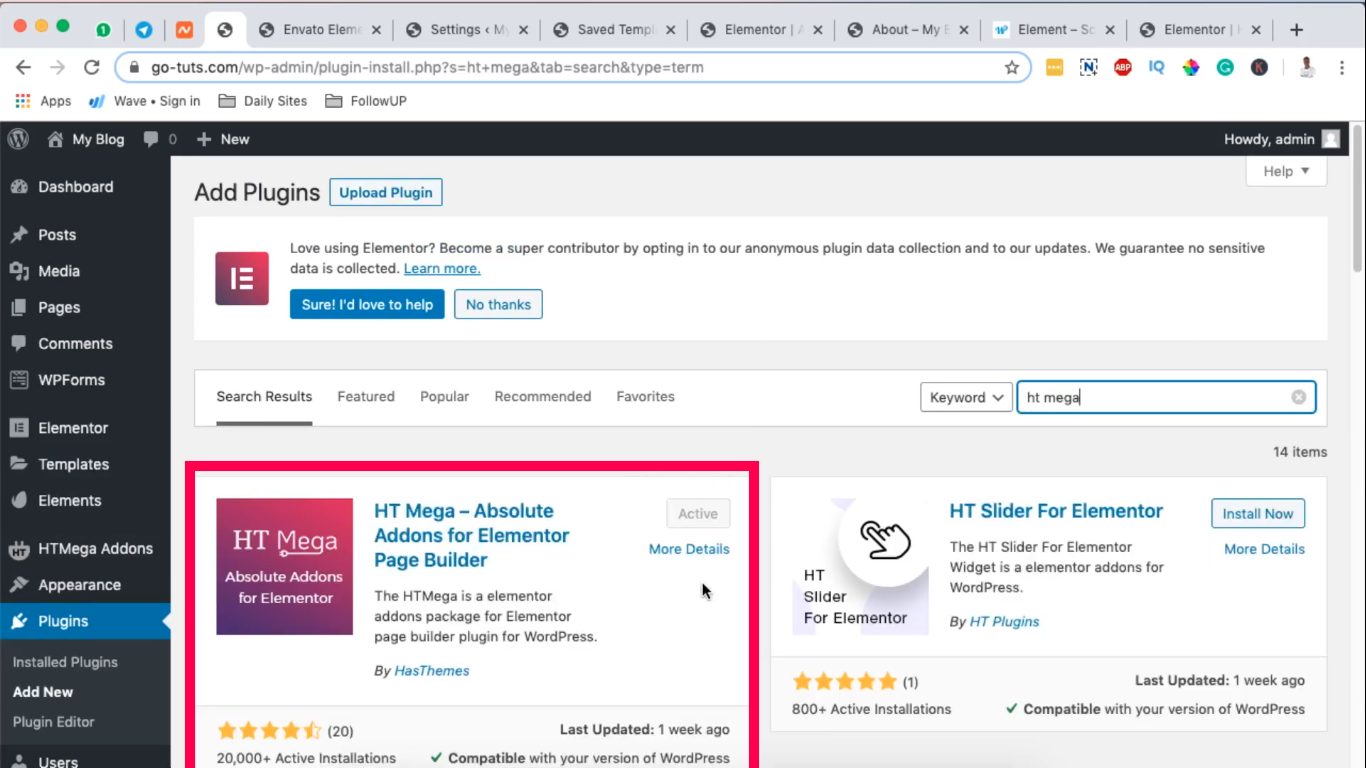1366x768 pixels.
Task: Click the HT Mega plugin thumbnail image
Action: coord(285,567)
